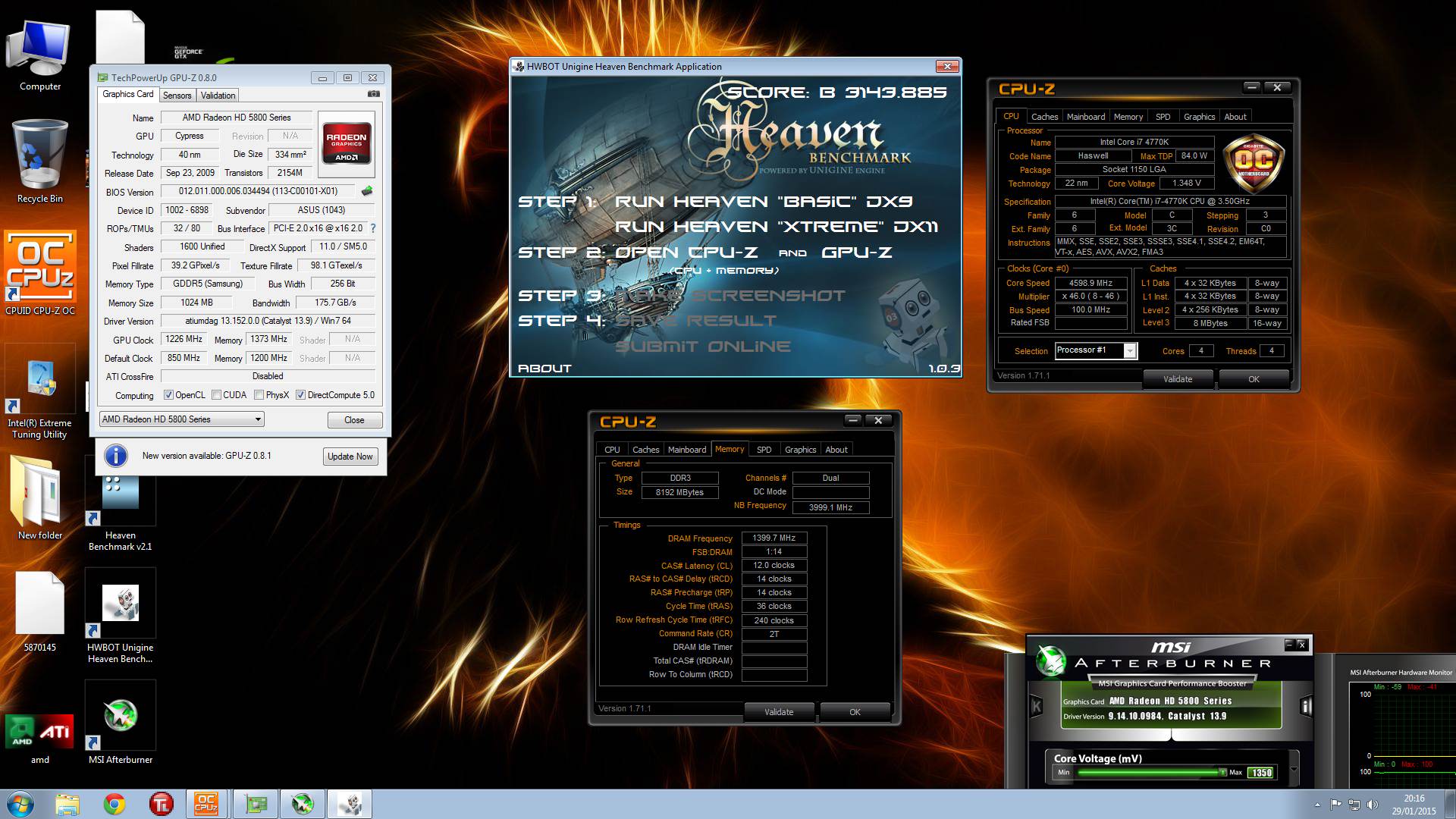Click the info 'i' button in MSI Afterburner

click(x=1305, y=706)
